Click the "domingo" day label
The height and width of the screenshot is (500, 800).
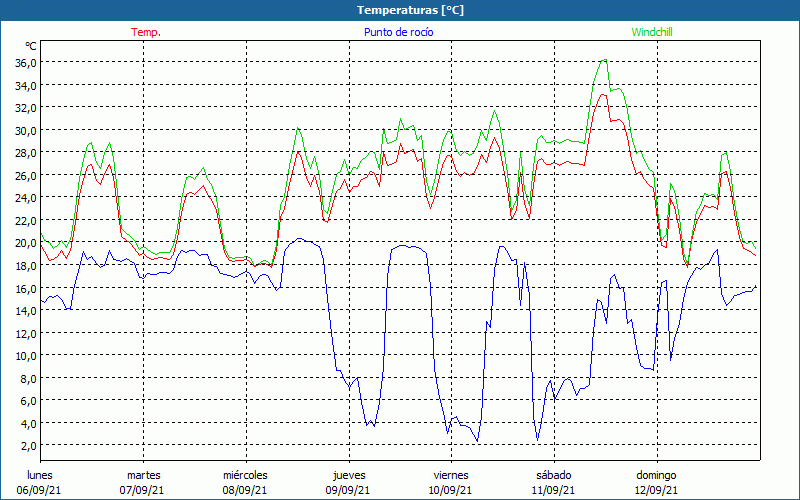(656, 474)
